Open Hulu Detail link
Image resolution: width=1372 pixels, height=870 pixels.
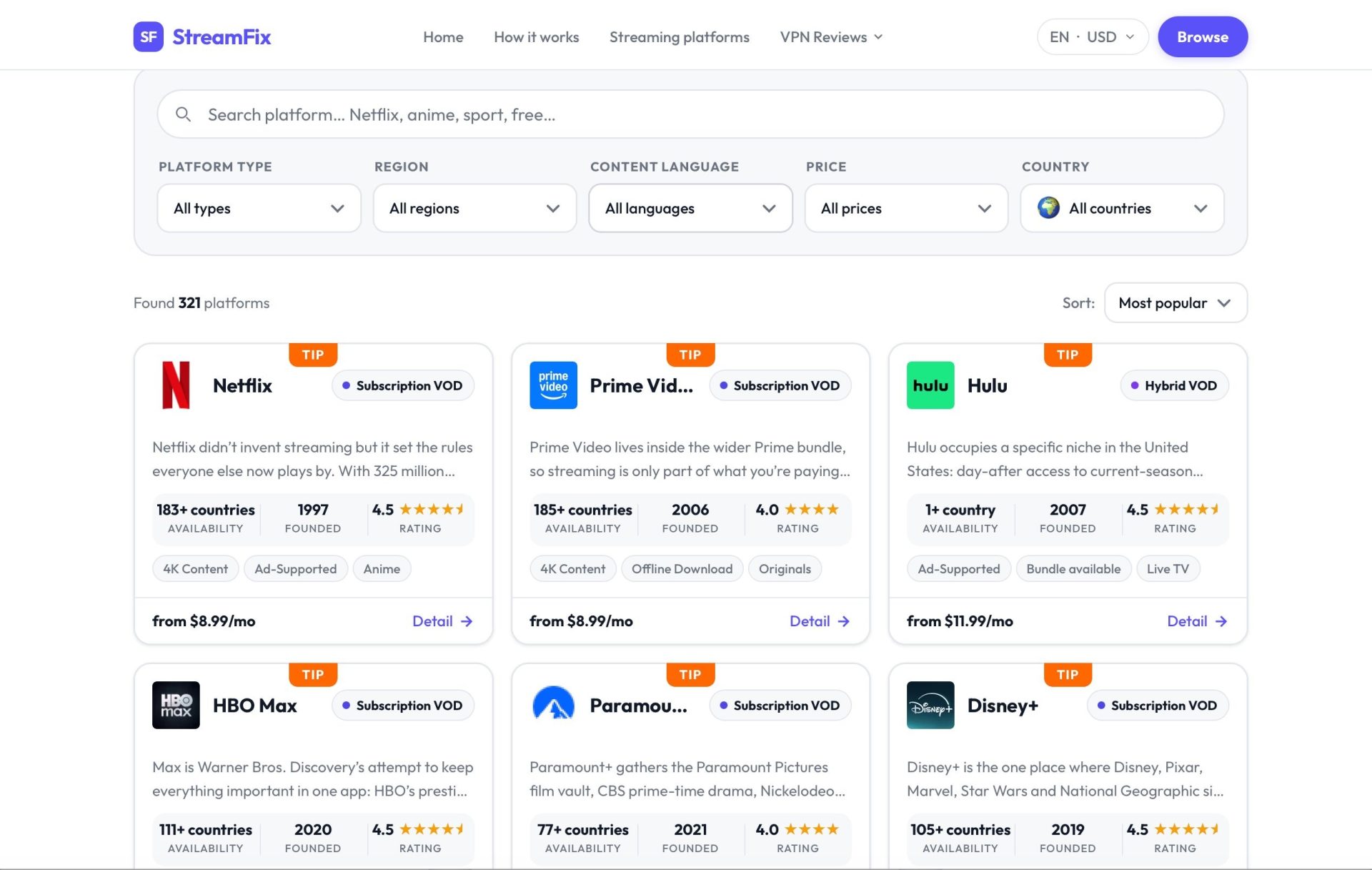[1197, 621]
